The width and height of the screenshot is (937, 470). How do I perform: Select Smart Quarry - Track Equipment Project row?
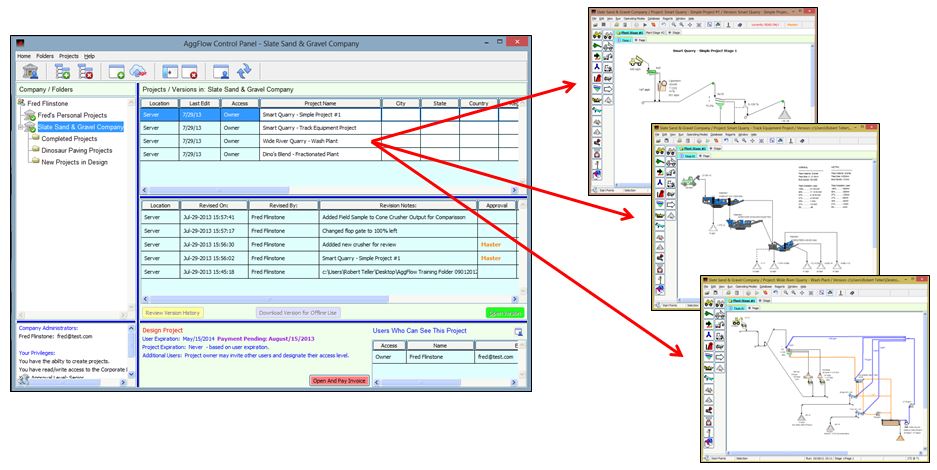[329, 128]
